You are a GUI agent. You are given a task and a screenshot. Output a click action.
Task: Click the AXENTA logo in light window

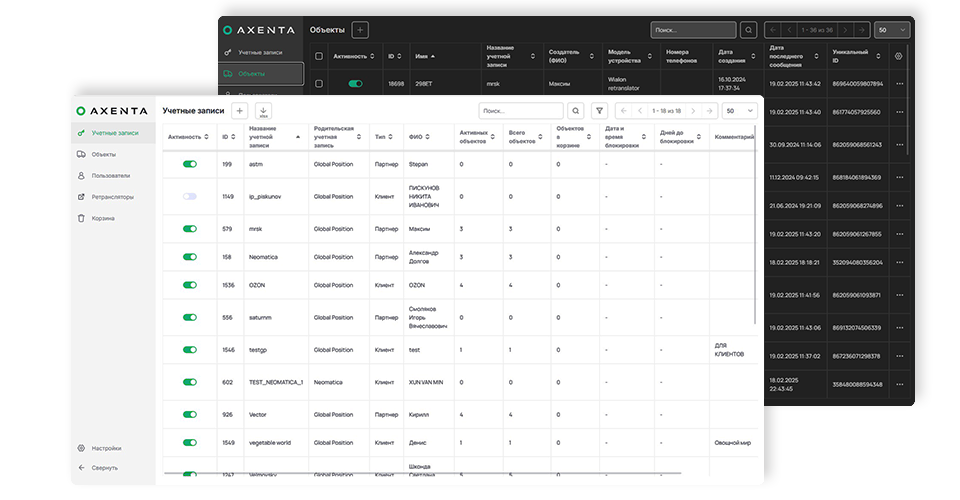click(x=112, y=111)
